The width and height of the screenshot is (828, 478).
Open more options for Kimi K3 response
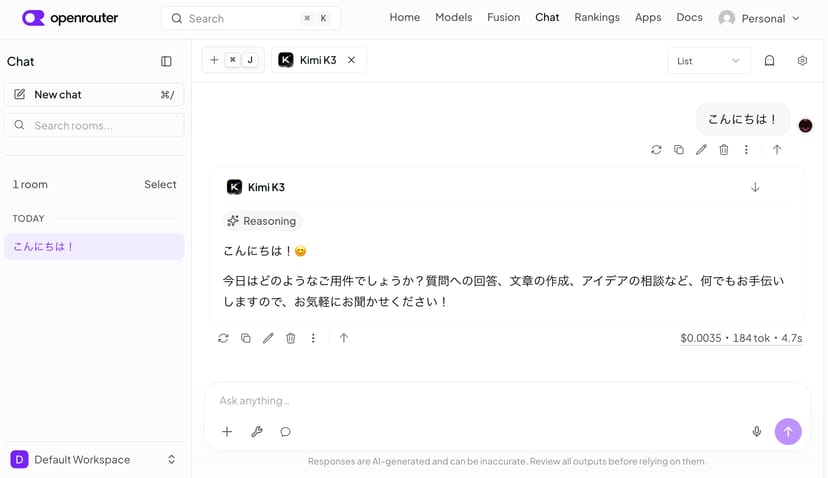(x=313, y=338)
